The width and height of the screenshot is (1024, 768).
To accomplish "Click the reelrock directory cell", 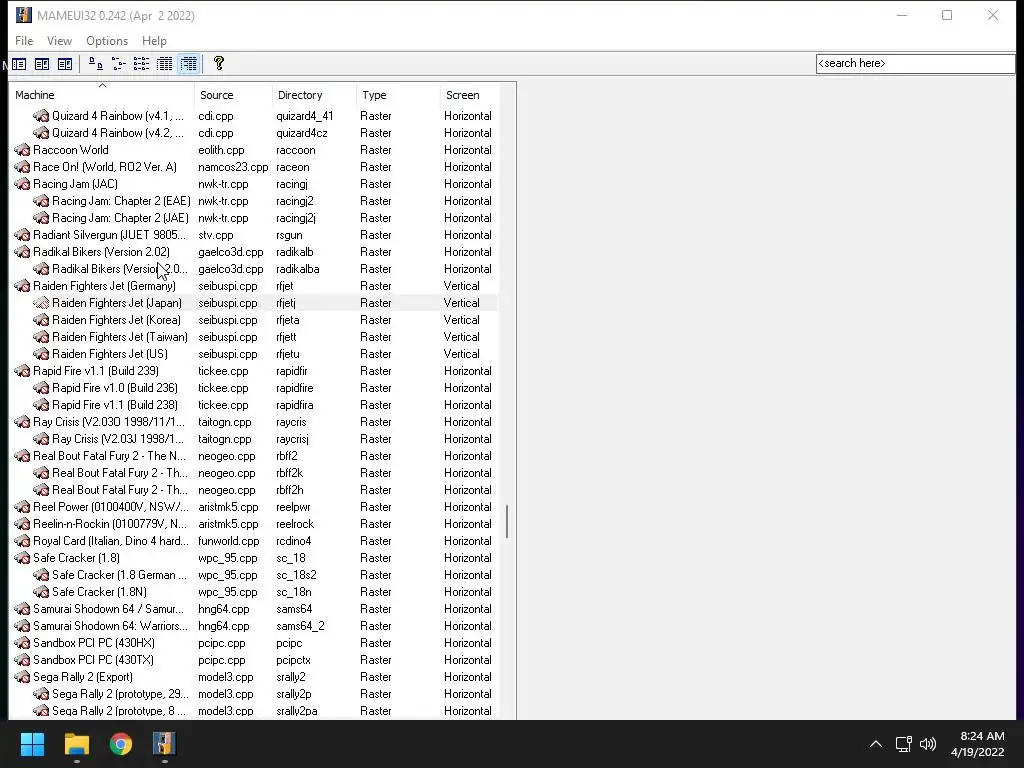I will click(295, 524).
